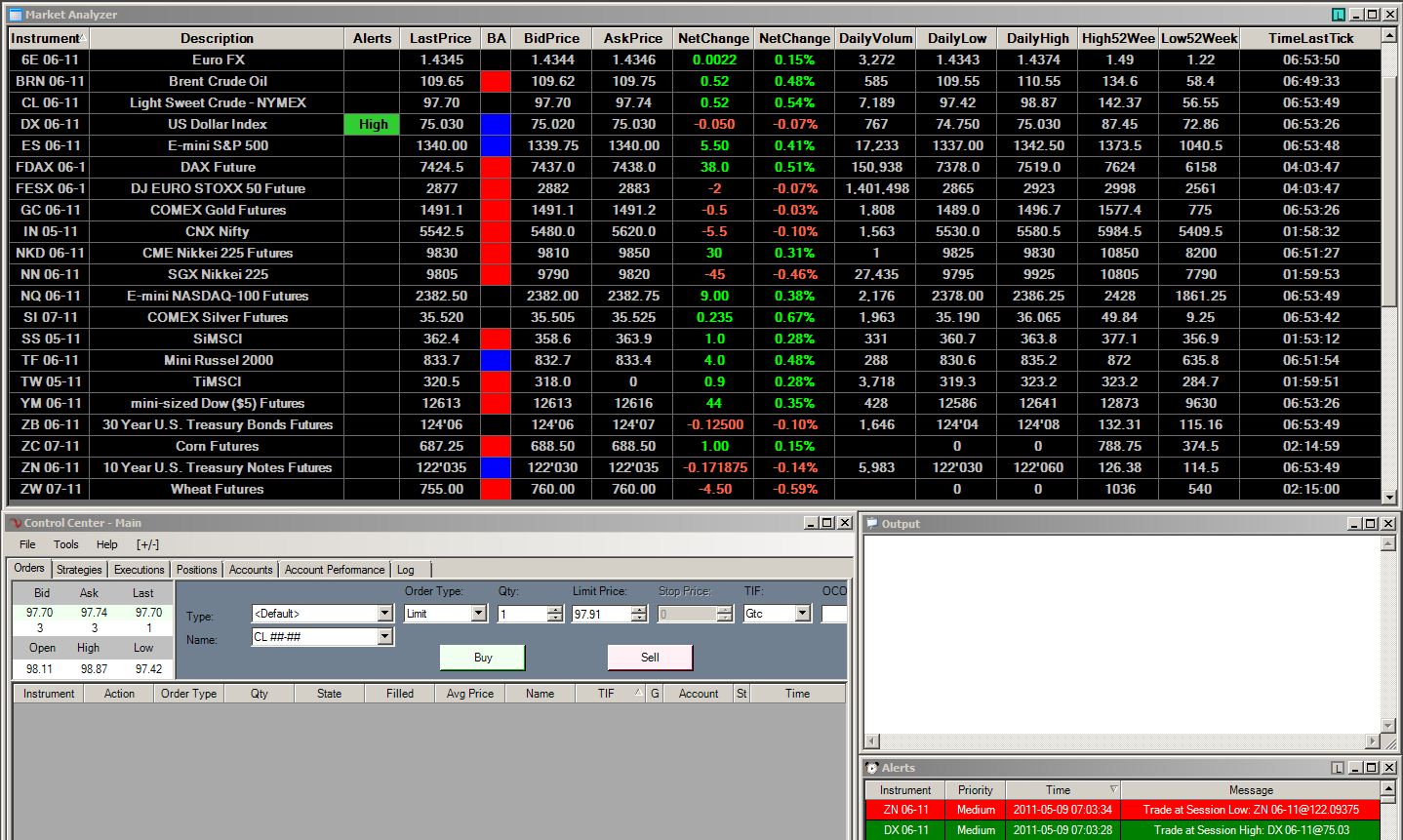Image resolution: width=1403 pixels, height=840 pixels.
Task: Click the Alerts column header in Market Analyzer
Action: coord(372,38)
